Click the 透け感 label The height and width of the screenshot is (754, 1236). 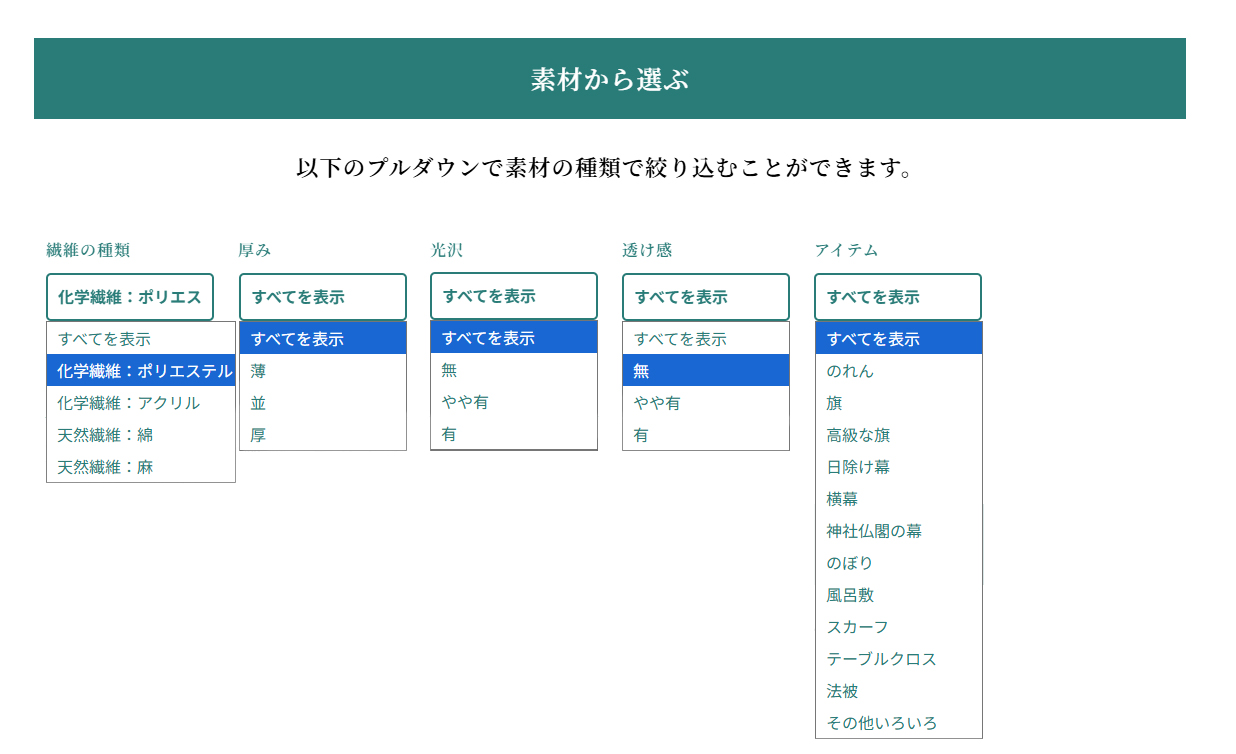pos(648,250)
